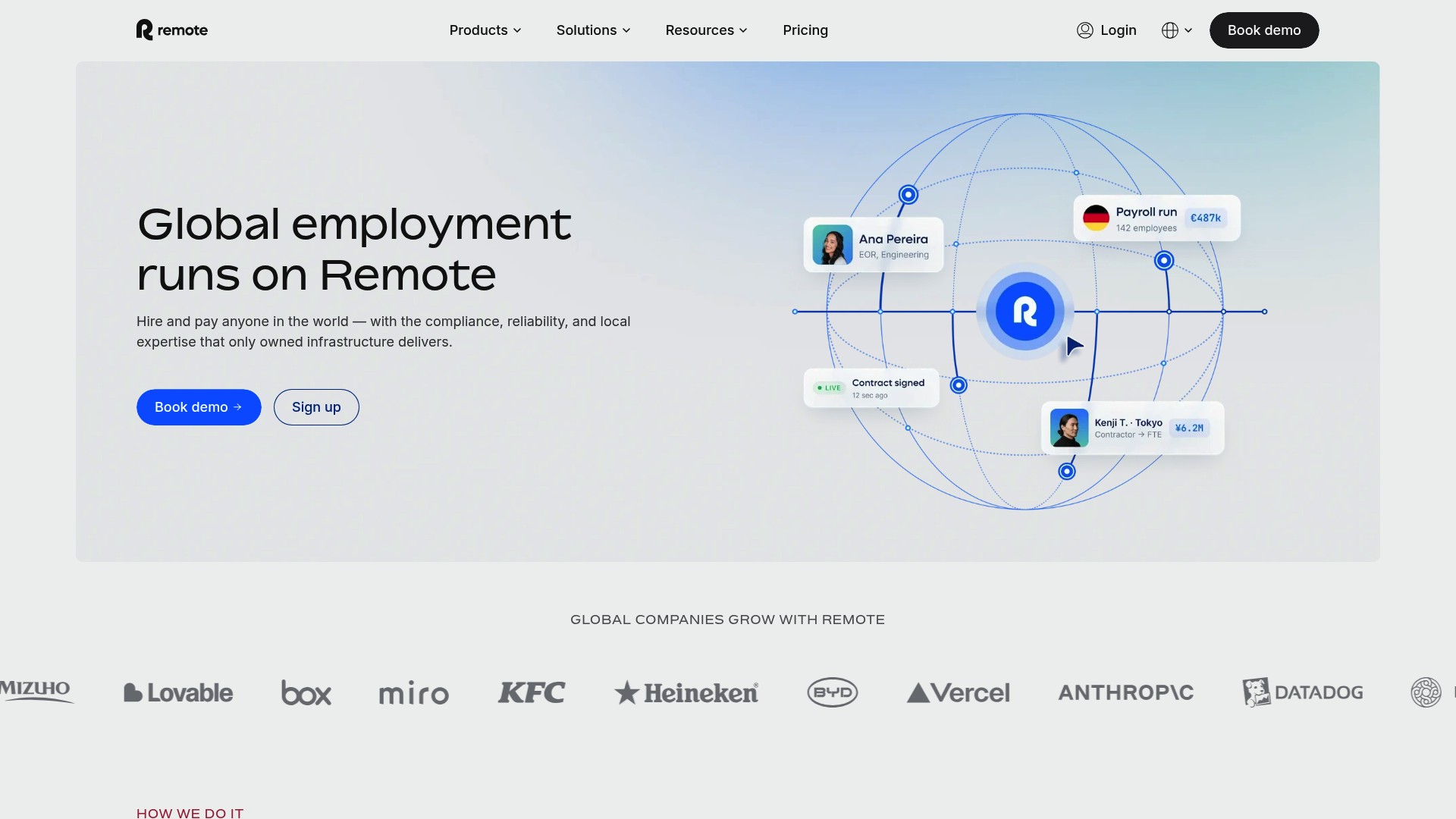1456x819 pixels.
Task: Click the How we do it label
Action: (190, 813)
